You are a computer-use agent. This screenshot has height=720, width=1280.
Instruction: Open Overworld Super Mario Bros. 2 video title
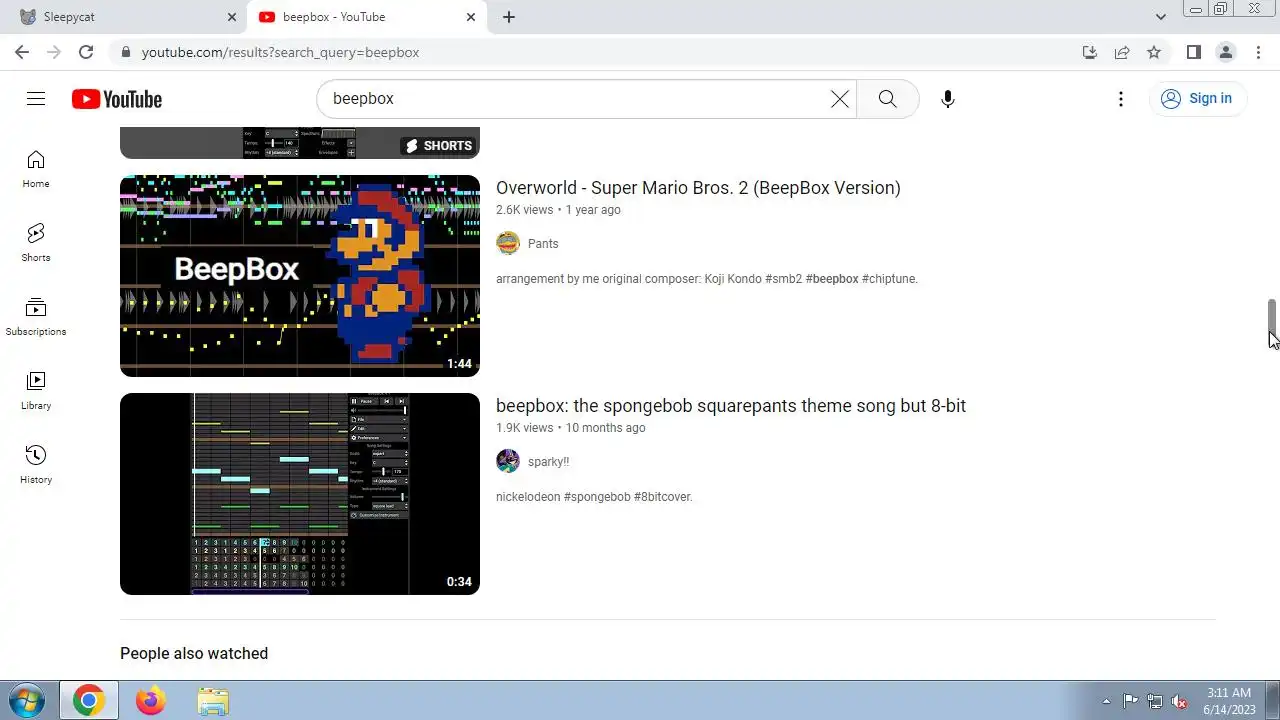(698, 188)
